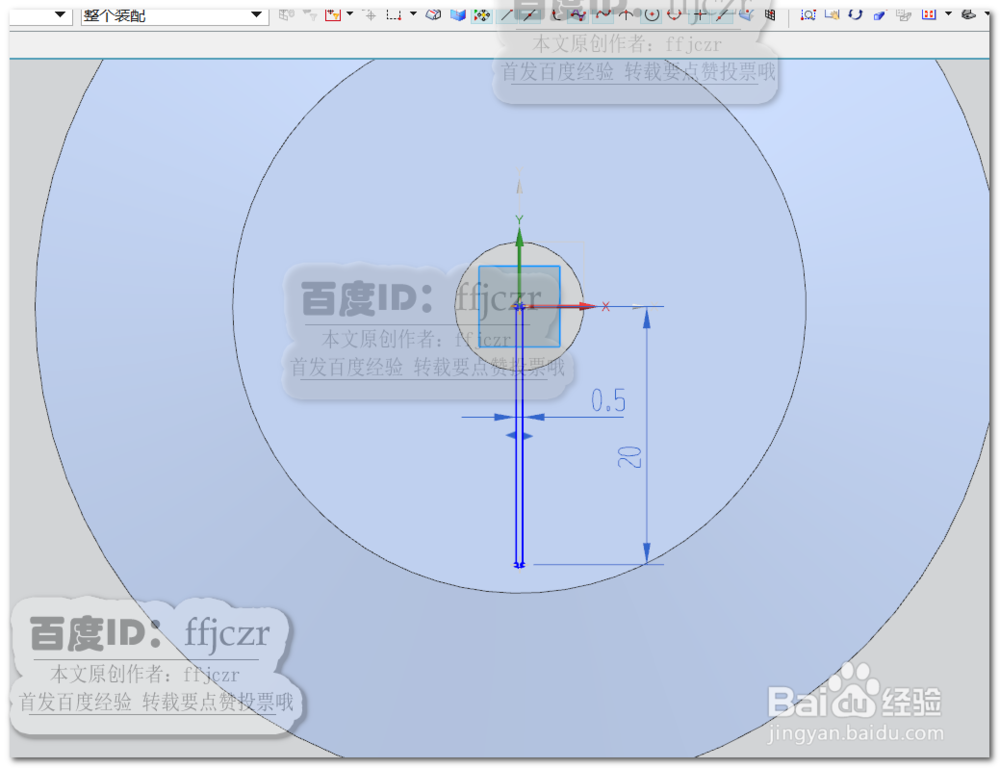1000x768 pixels.
Task: Expand the leftmost type filter dropdown arrow
Action: coord(60,14)
